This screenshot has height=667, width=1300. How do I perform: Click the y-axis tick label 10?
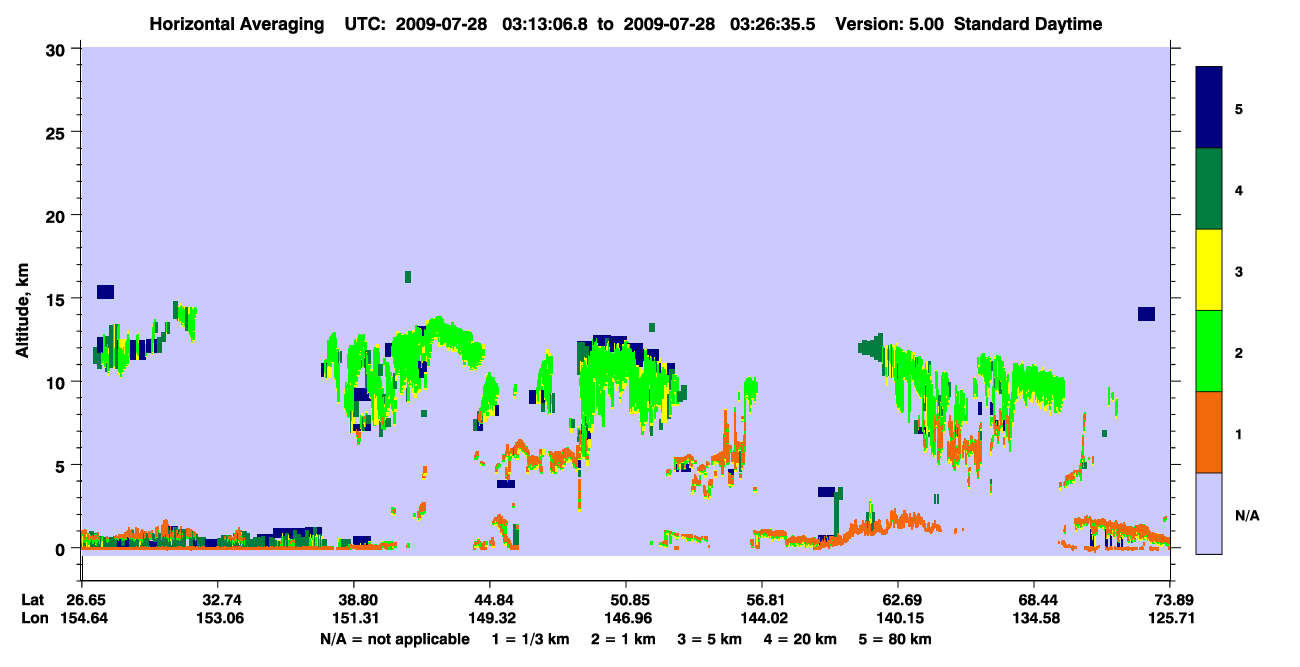(x=58, y=382)
